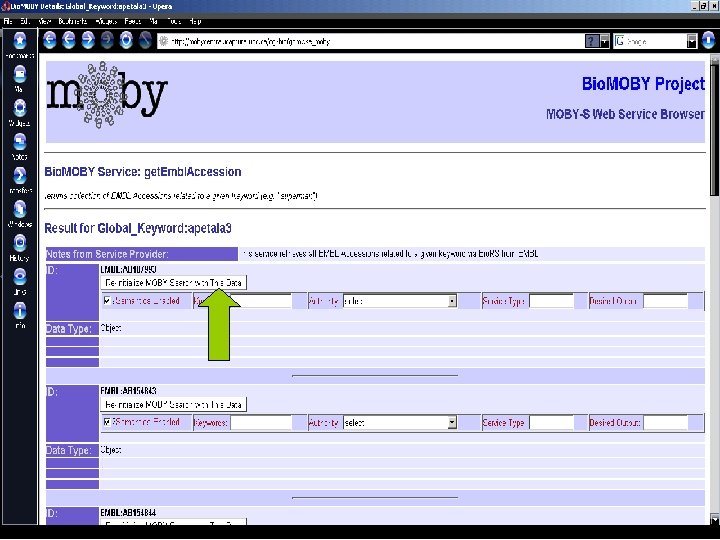This screenshot has height=540, width=720.
Task: Focus the first result's Service Type field
Action: tap(551, 301)
